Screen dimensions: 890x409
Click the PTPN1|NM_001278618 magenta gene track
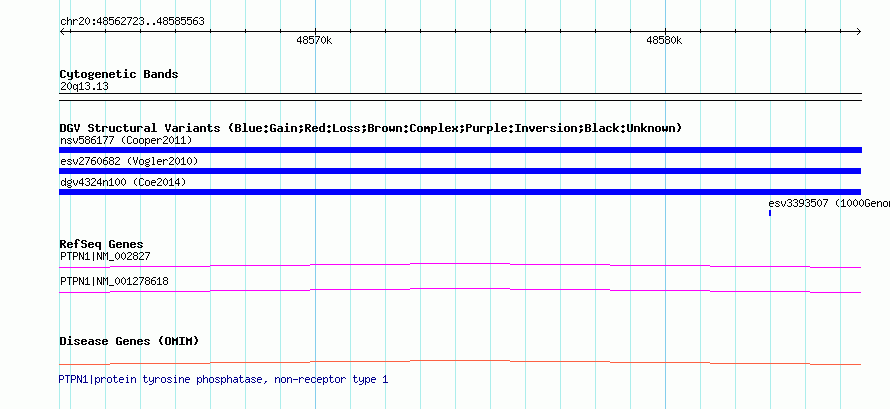(460, 290)
